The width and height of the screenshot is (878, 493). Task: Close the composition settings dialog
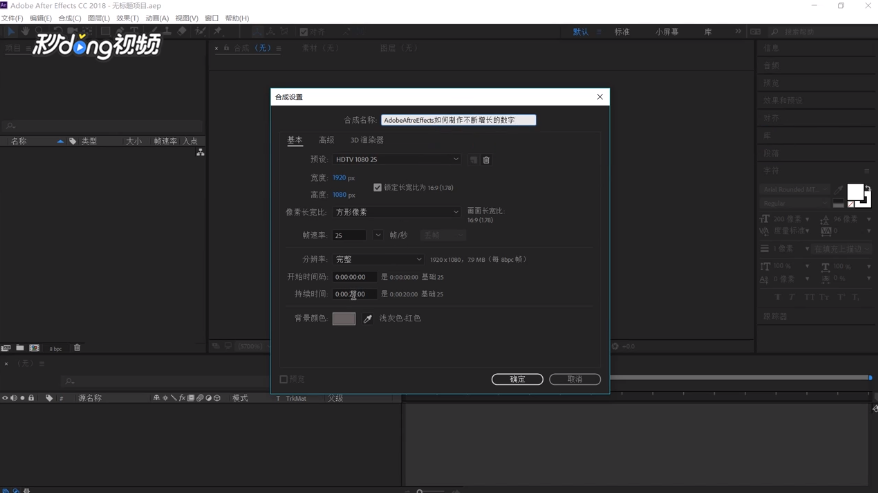pos(600,97)
